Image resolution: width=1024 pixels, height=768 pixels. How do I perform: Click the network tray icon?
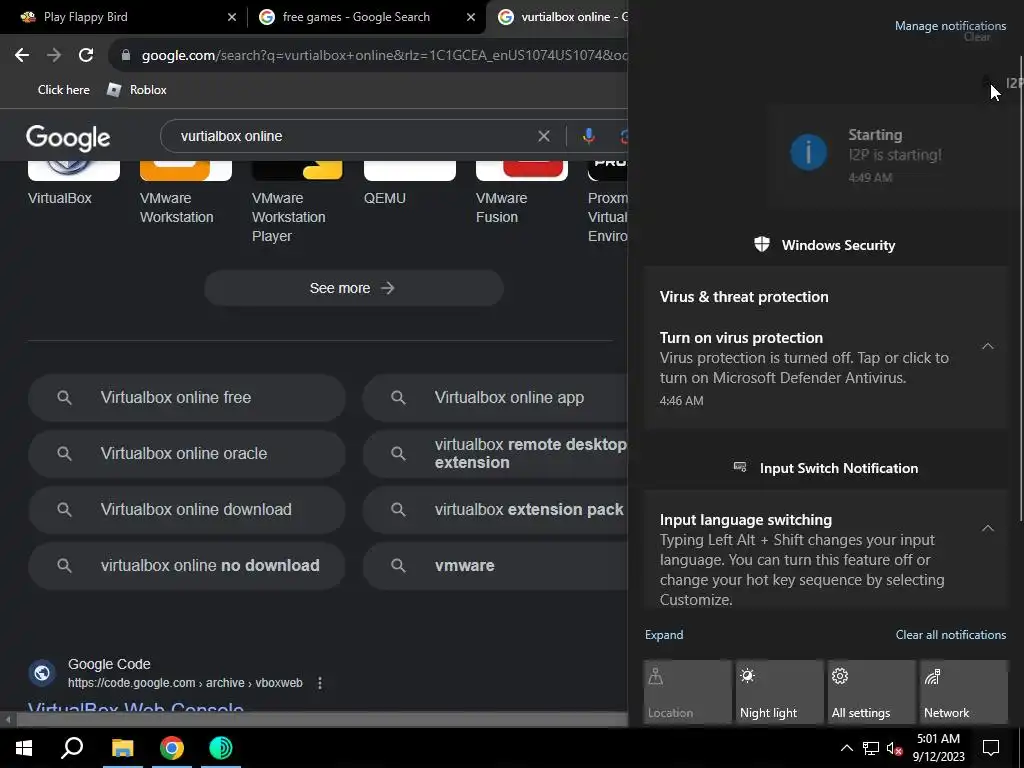point(871,748)
